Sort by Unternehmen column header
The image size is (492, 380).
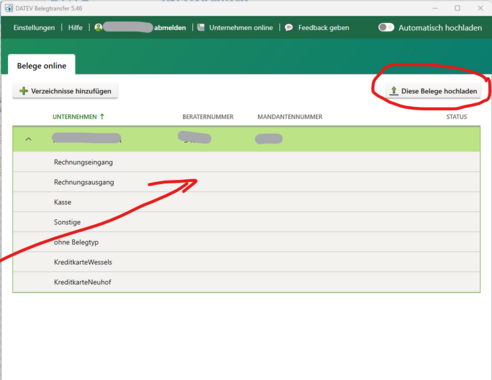[x=75, y=117]
